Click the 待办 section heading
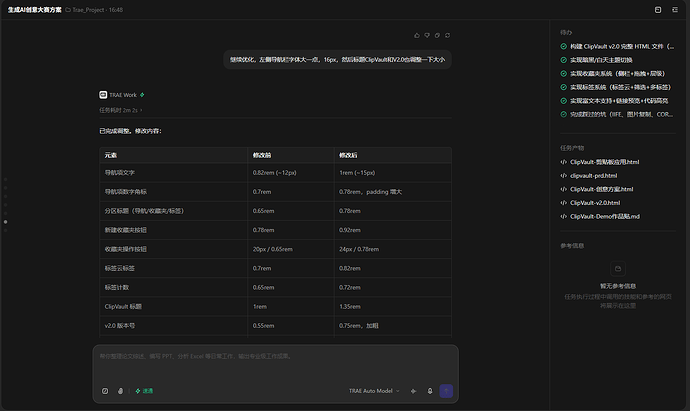This screenshot has width=690, height=411. (566, 33)
